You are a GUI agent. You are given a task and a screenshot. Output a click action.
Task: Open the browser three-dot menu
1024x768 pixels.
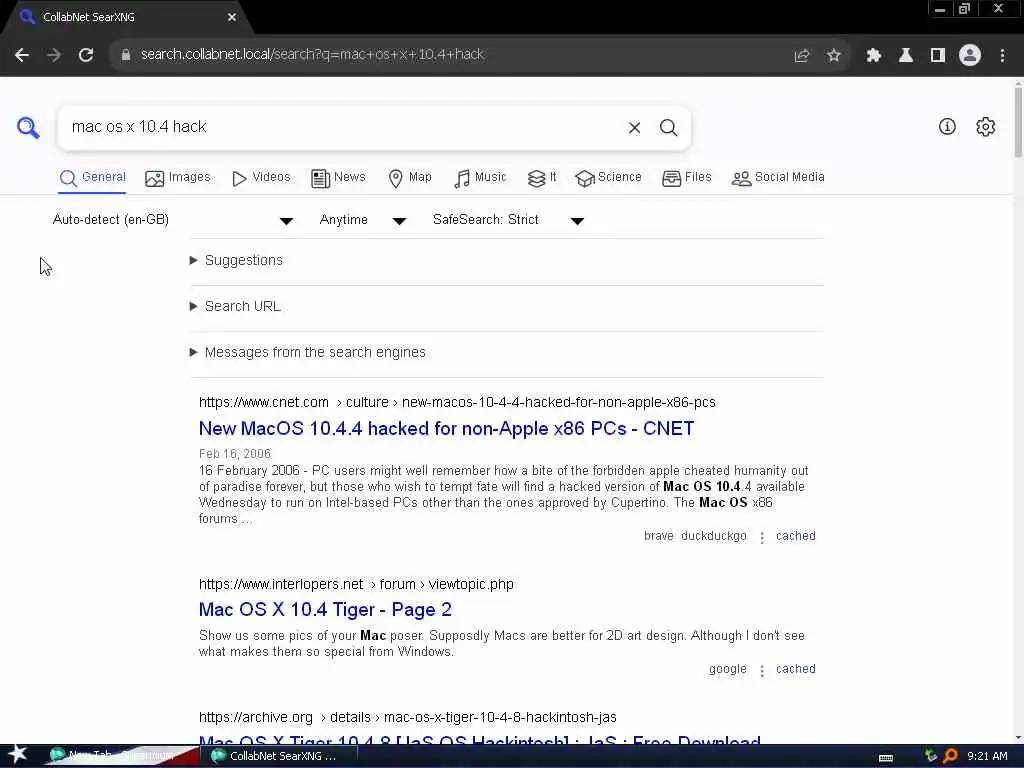[x=1002, y=56]
